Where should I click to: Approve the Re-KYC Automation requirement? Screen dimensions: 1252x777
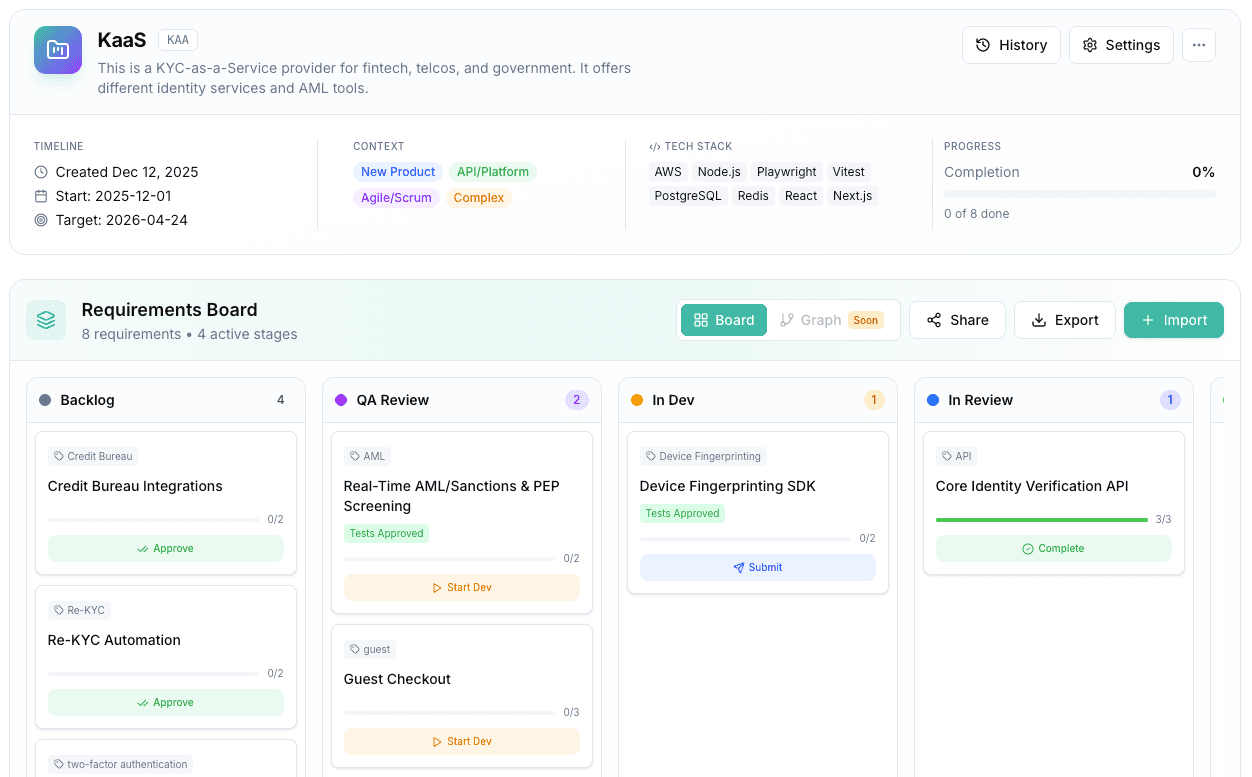[x=166, y=702]
